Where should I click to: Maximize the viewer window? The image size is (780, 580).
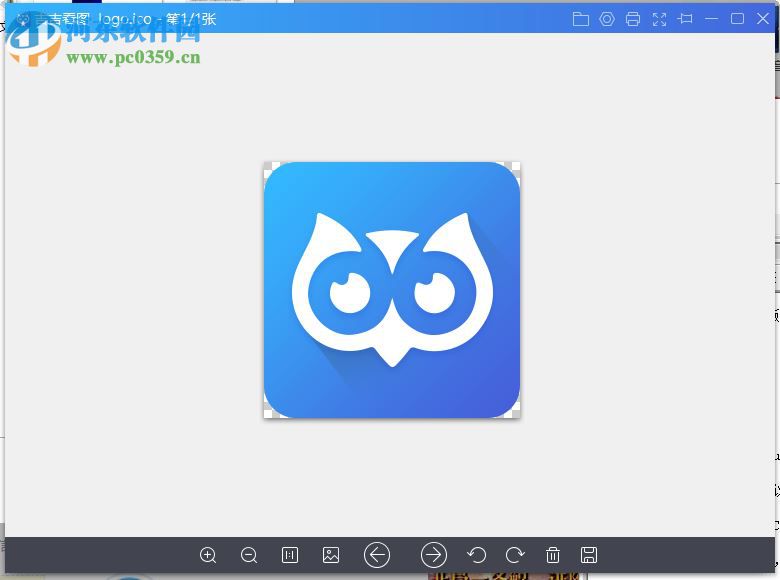(737, 18)
